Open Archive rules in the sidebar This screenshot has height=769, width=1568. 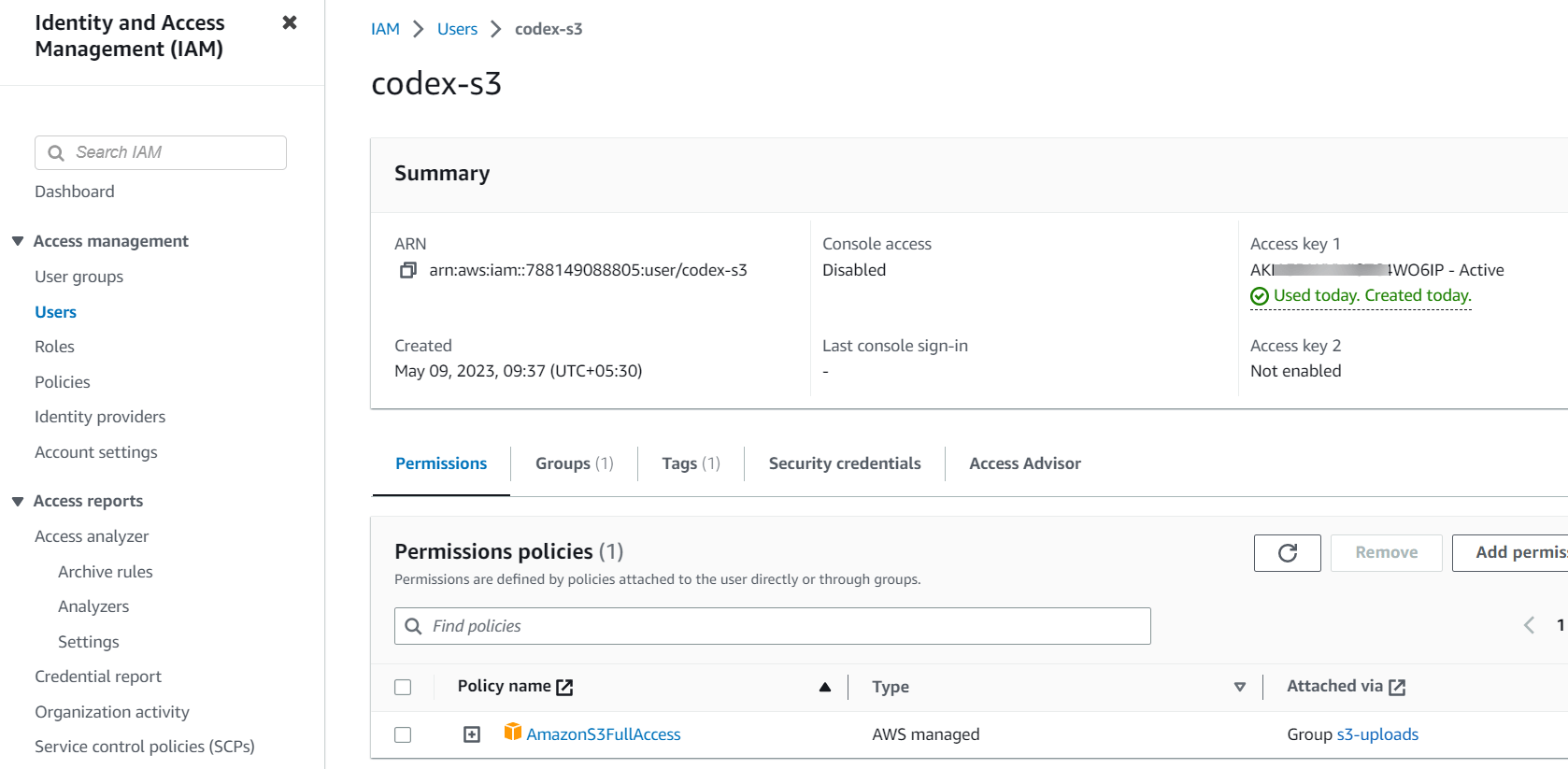point(105,572)
